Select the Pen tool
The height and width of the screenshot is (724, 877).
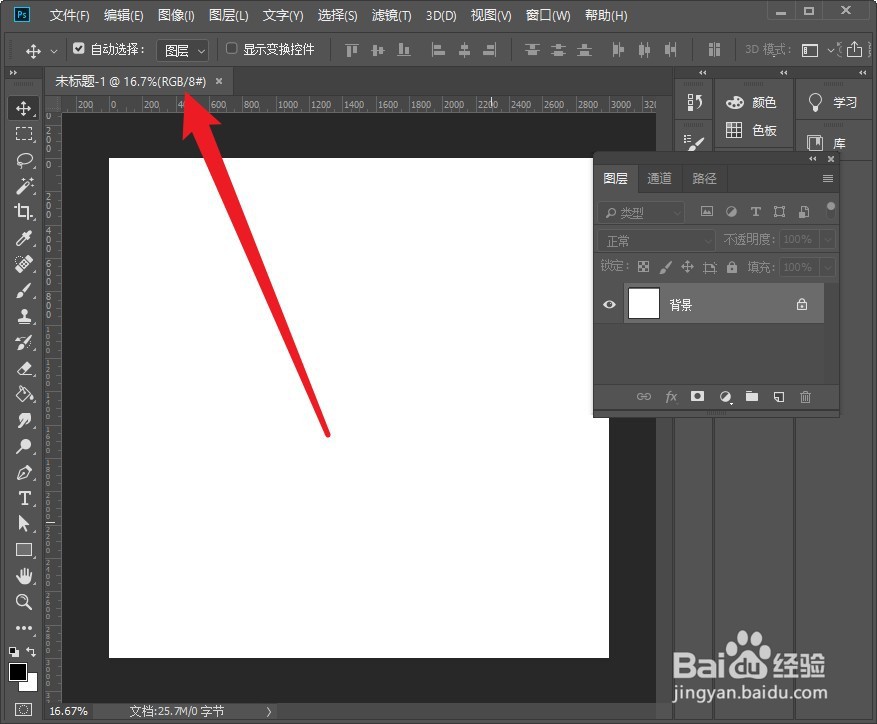[x=23, y=472]
